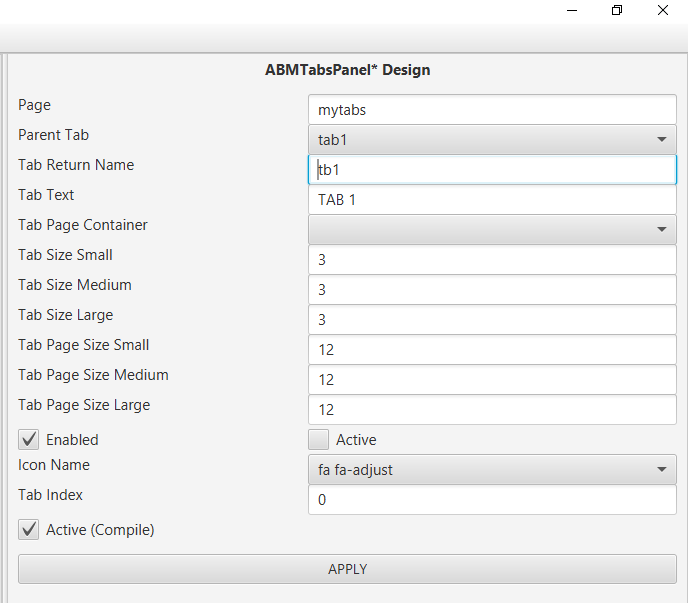The width and height of the screenshot is (688, 603).
Task: Click the Tab Text field
Action: [x=492, y=200]
